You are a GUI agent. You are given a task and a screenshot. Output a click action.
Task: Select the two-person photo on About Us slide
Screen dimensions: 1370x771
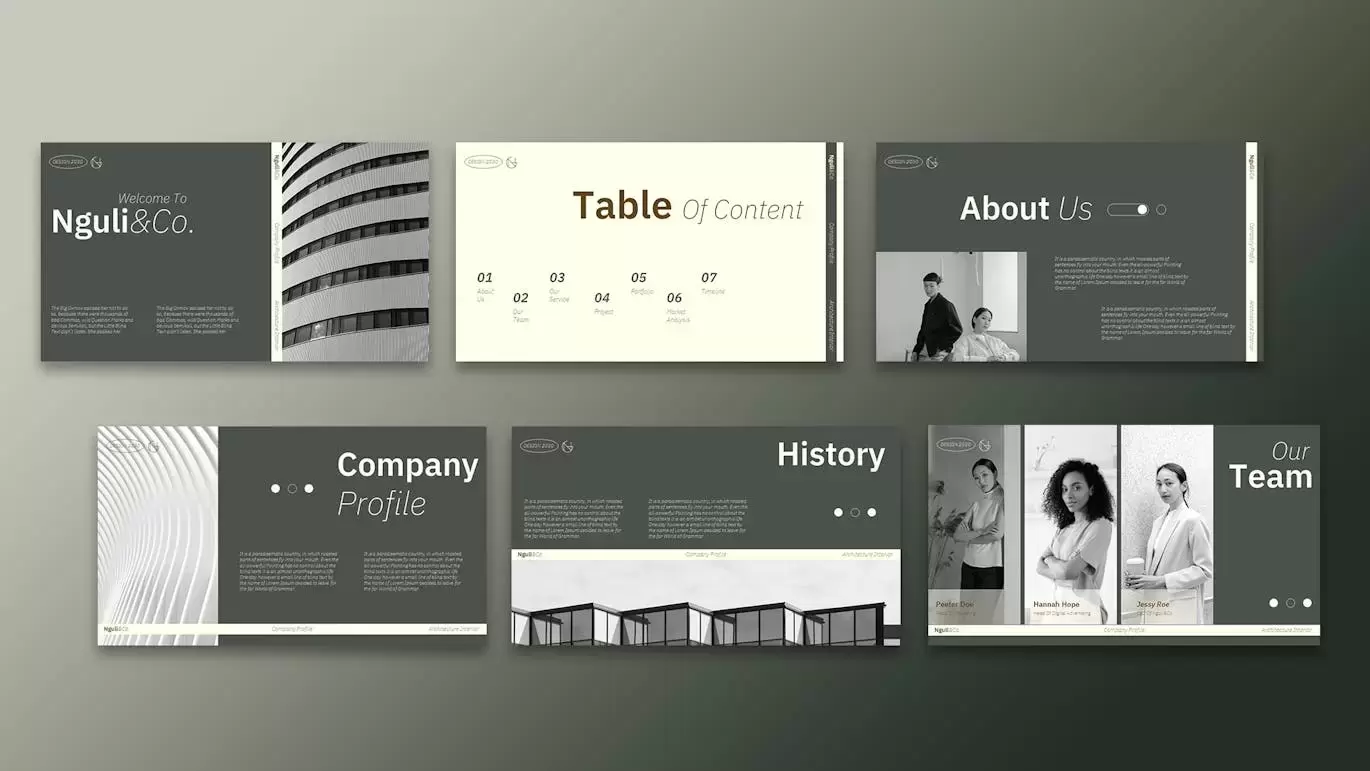[x=951, y=306]
